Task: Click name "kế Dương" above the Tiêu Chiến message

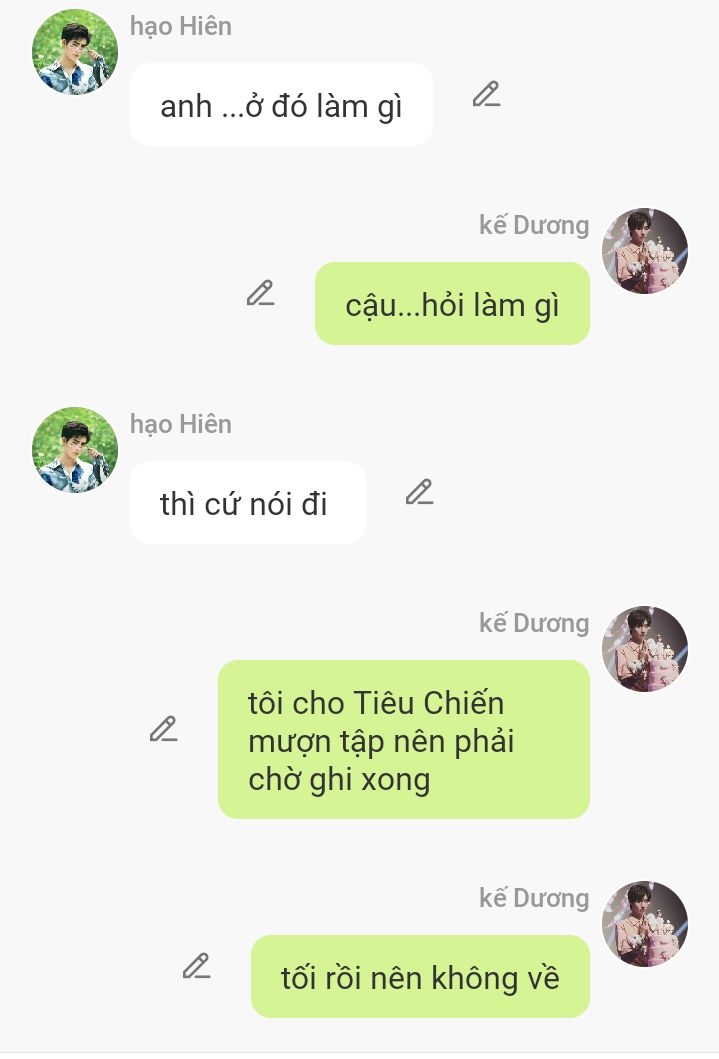Action: click(x=534, y=623)
